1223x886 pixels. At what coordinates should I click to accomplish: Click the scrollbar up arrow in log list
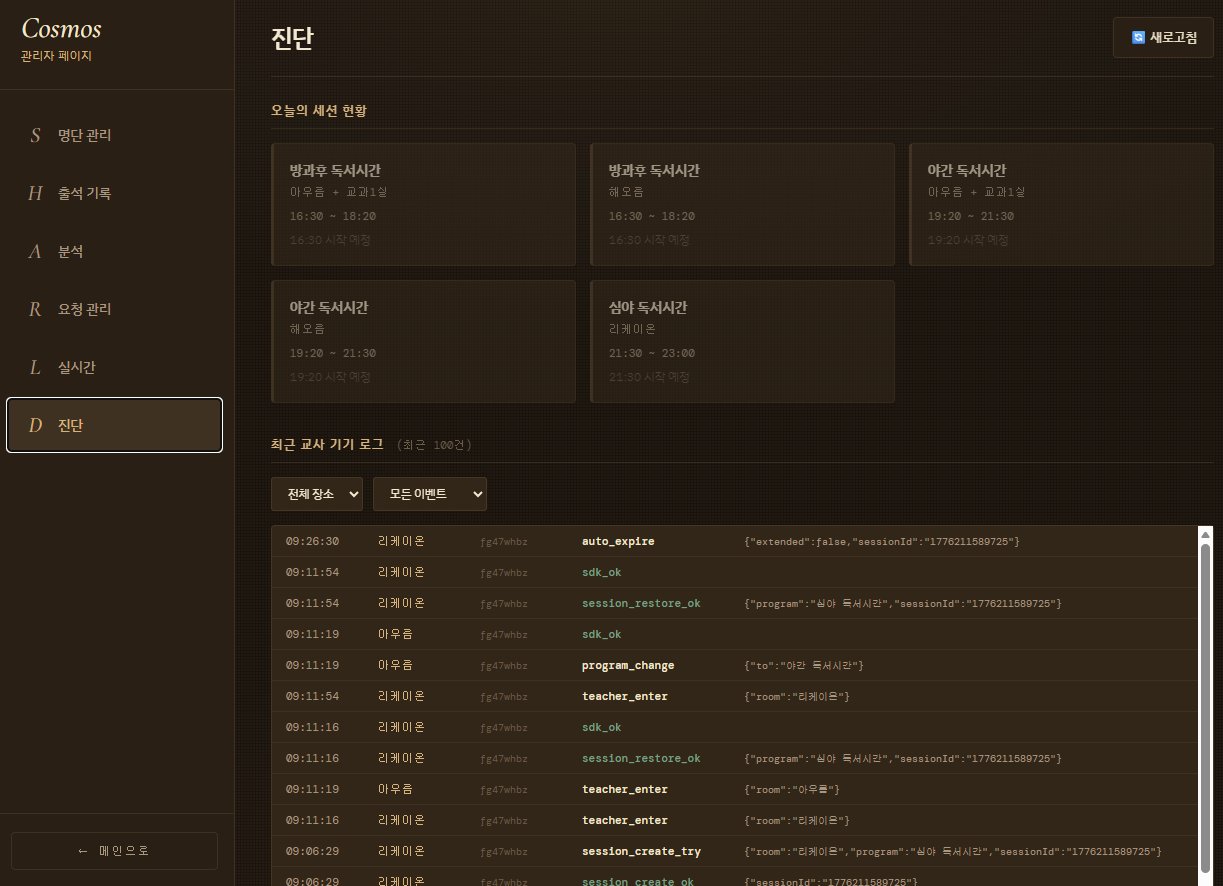coord(1205,534)
